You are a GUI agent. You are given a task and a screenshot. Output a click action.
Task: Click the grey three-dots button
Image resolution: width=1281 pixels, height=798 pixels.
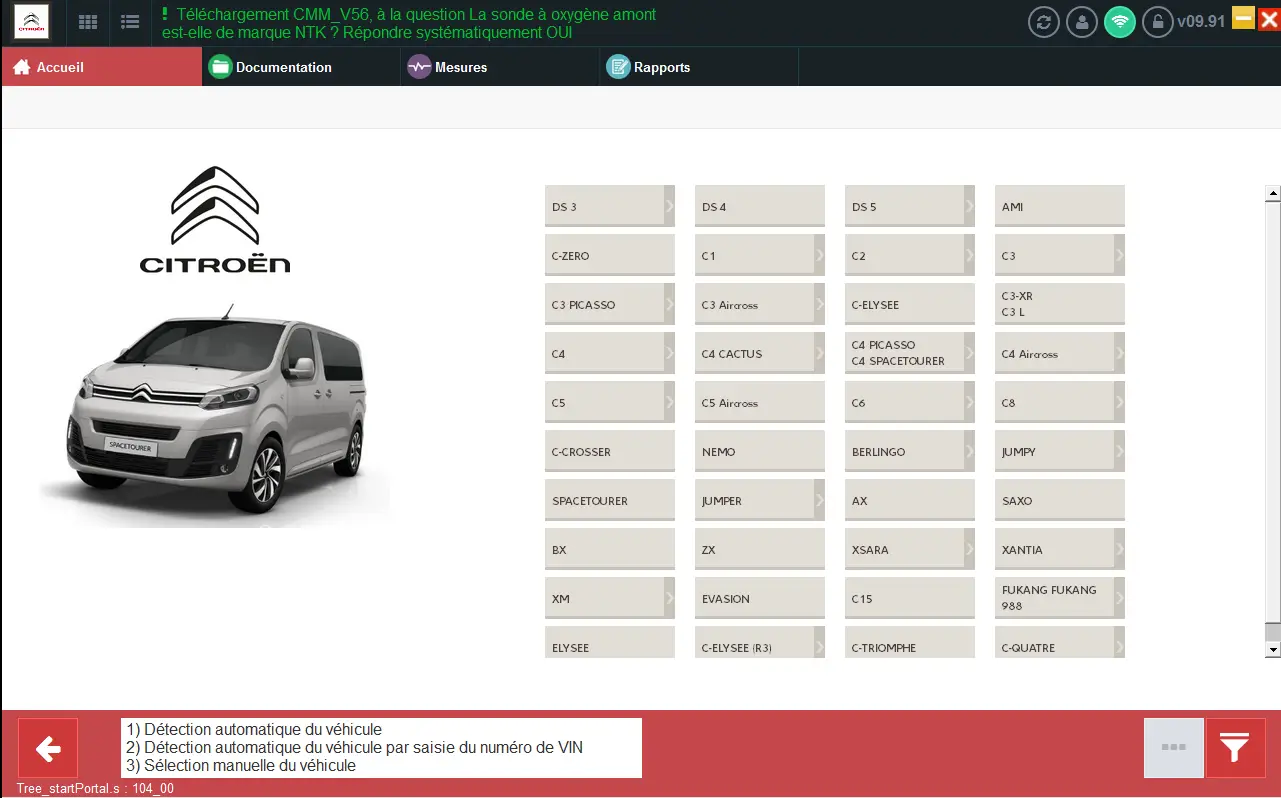click(1173, 747)
